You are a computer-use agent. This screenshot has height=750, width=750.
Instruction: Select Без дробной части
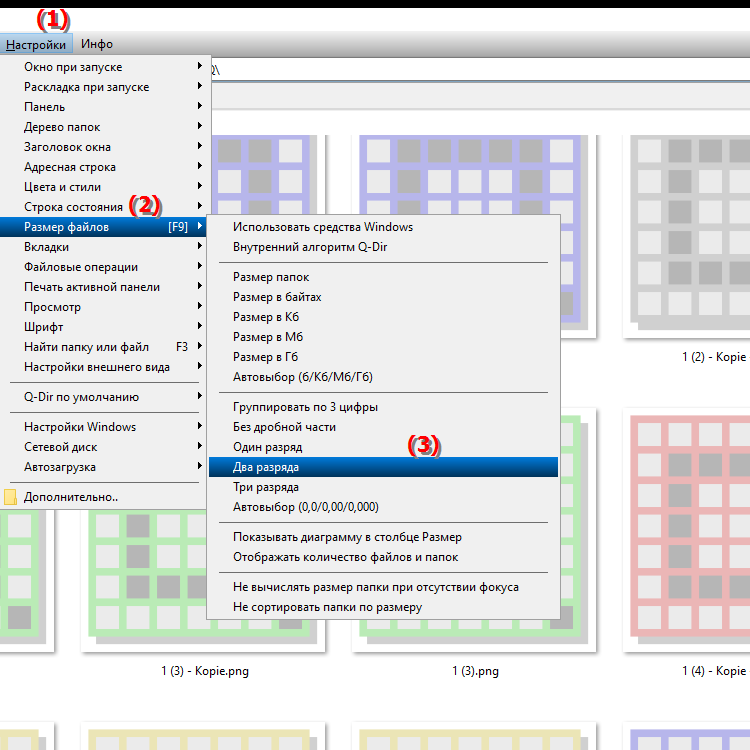(383, 427)
